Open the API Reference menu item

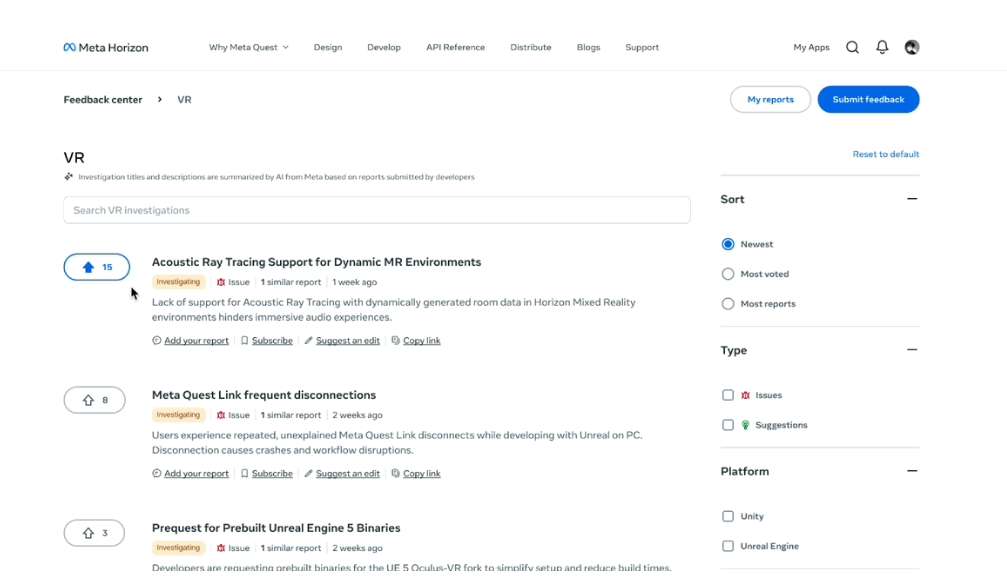click(x=455, y=47)
